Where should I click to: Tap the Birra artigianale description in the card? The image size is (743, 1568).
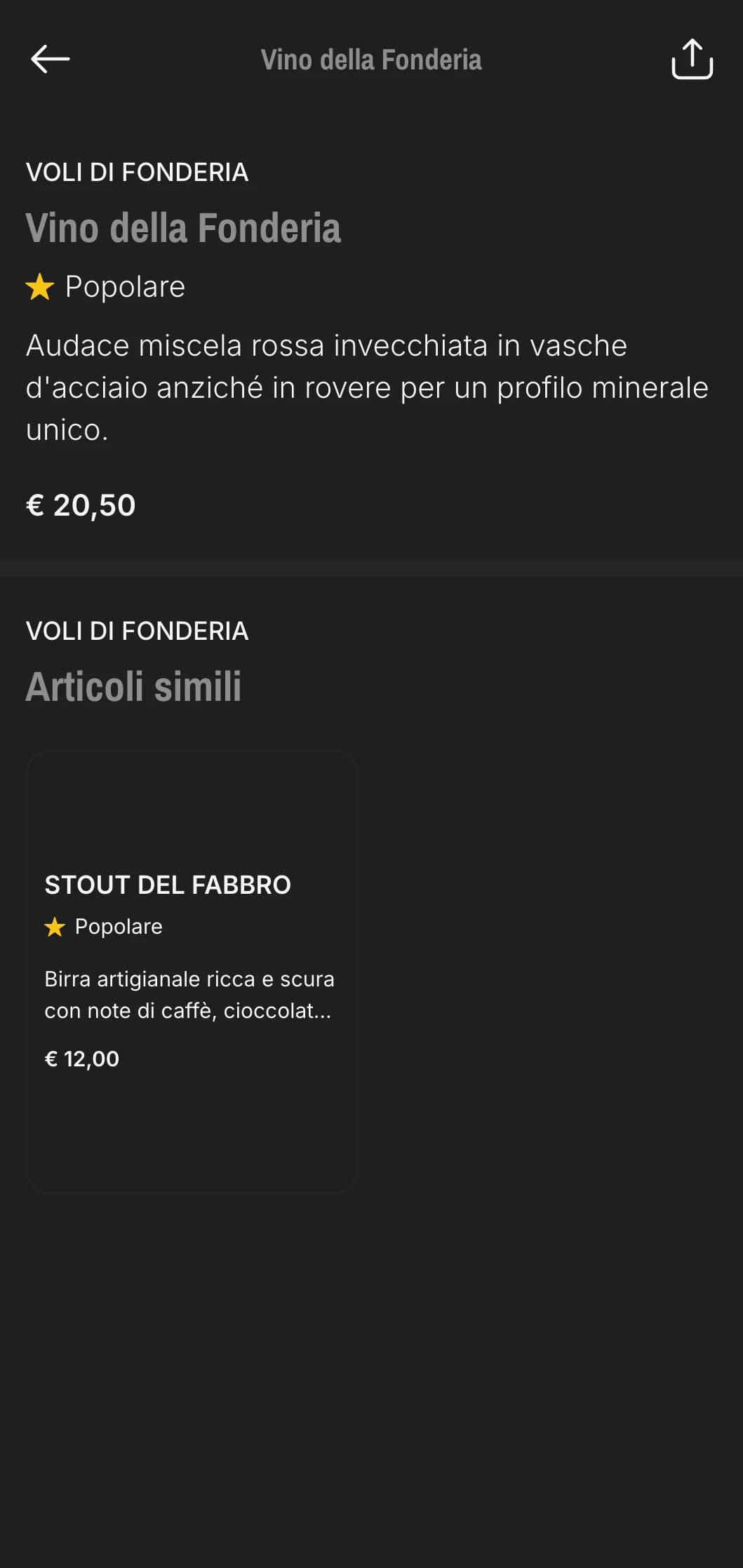[x=189, y=995]
